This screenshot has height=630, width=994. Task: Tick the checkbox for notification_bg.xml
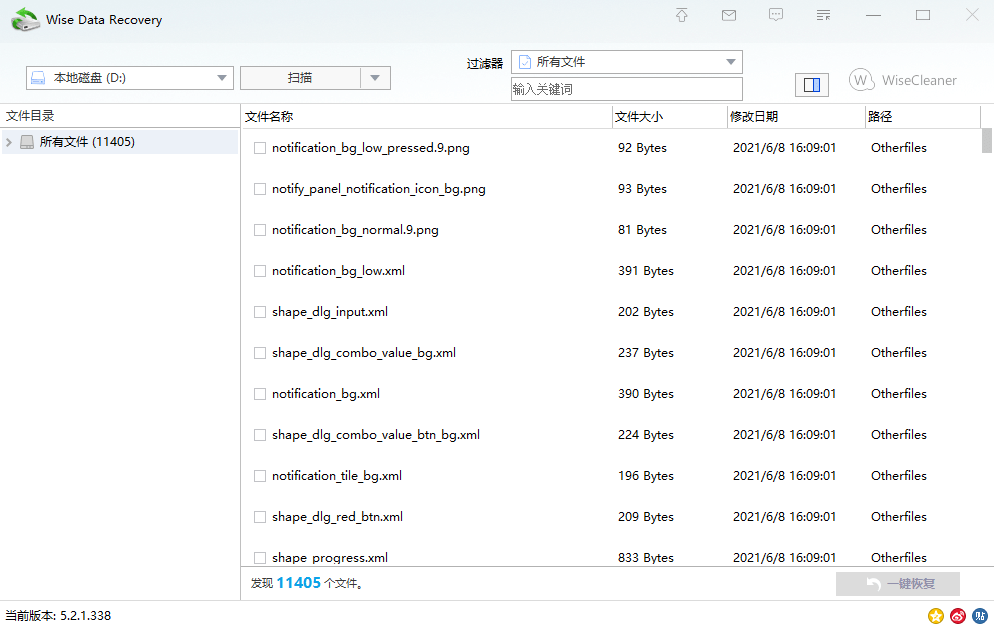(x=260, y=393)
